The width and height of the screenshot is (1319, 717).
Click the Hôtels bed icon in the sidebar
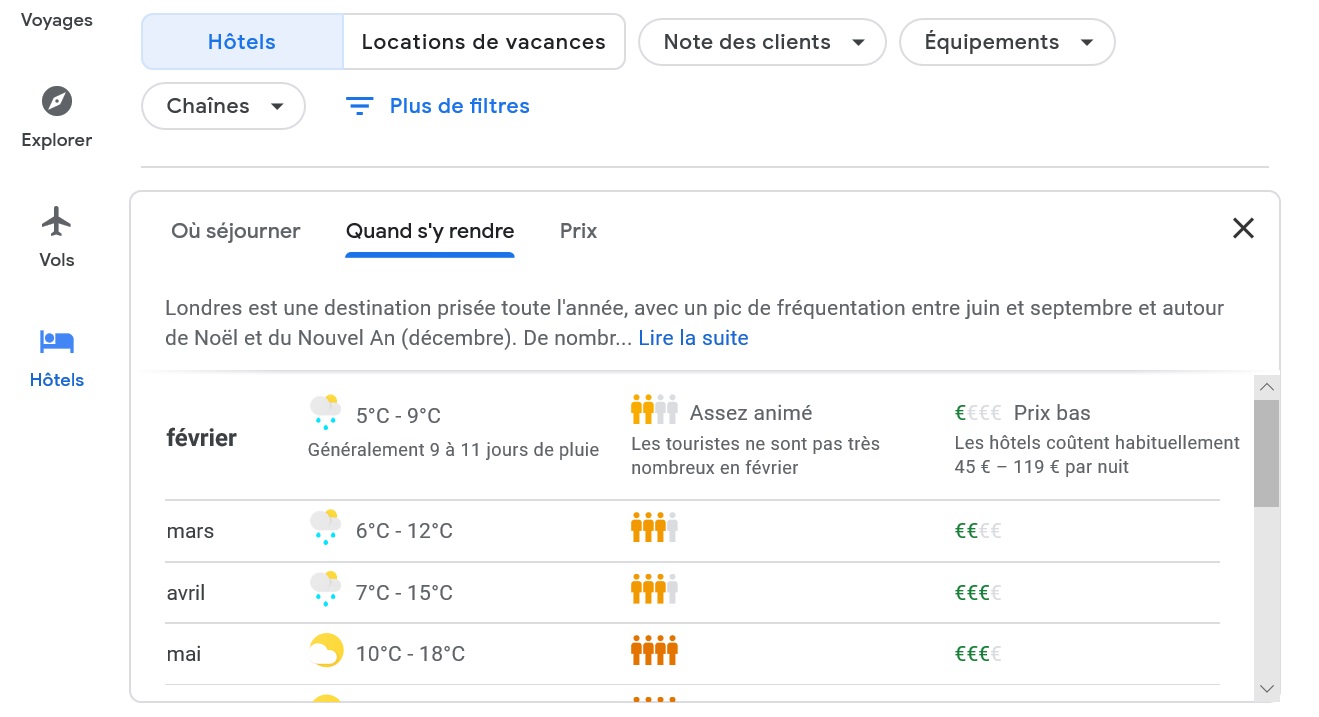(x=57, y=342)
